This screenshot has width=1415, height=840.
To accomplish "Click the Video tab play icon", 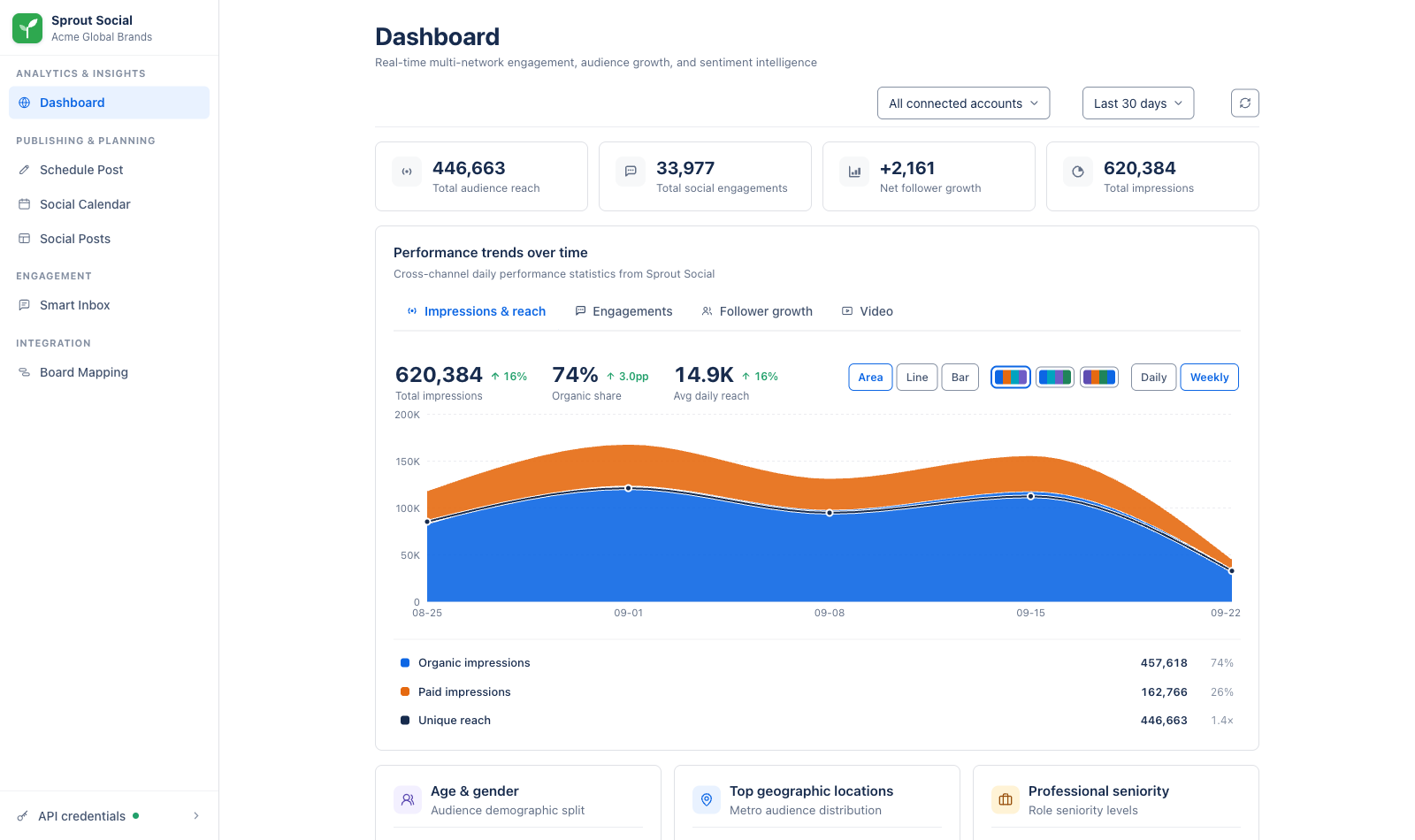I will (x=847, y=311).
